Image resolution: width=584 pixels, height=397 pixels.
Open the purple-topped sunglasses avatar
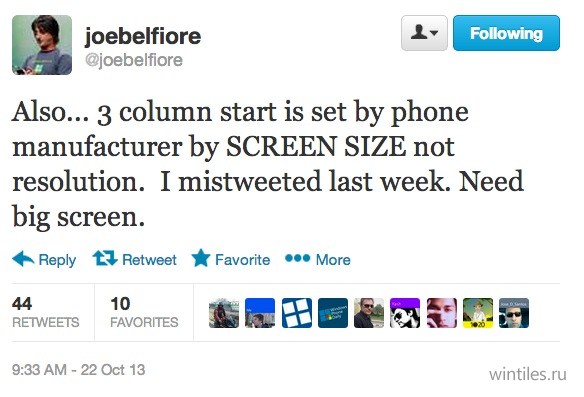405,313
